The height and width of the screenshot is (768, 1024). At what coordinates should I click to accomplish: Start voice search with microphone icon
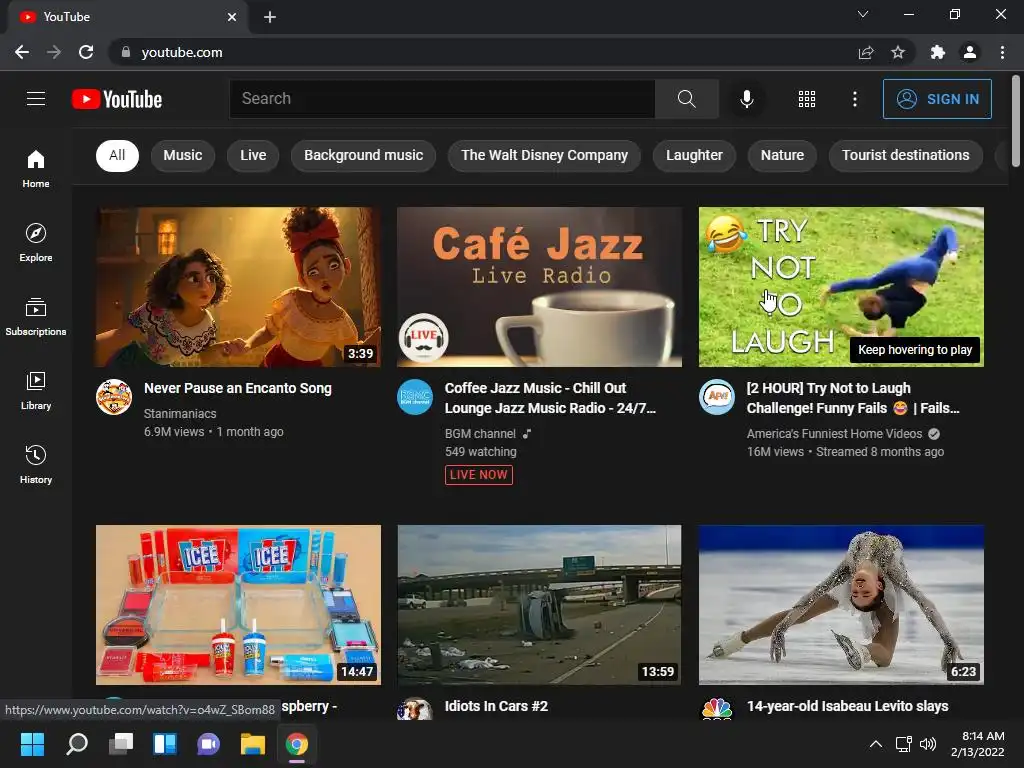point(746,99)
